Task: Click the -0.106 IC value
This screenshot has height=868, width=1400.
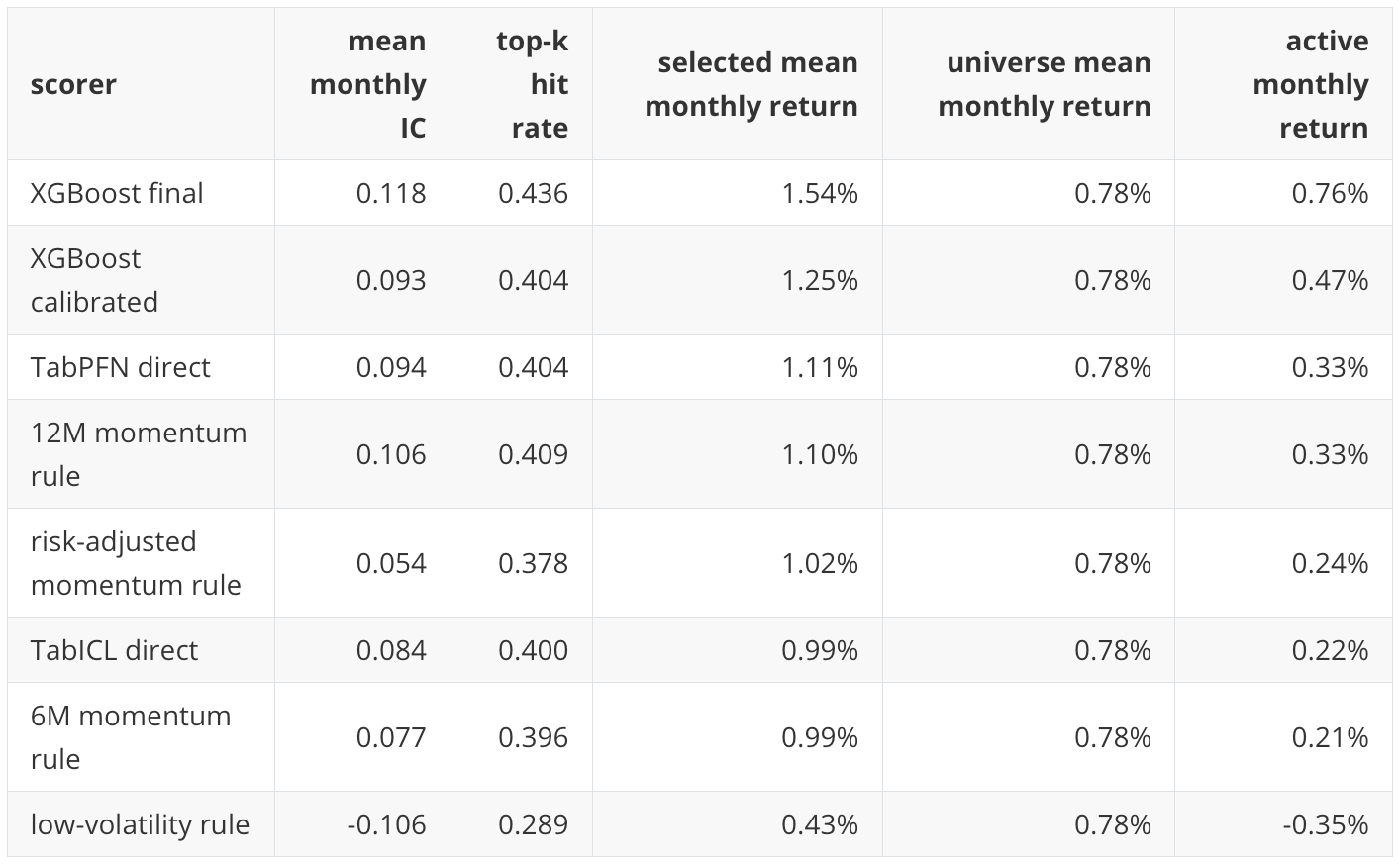Action: point(386,824)
